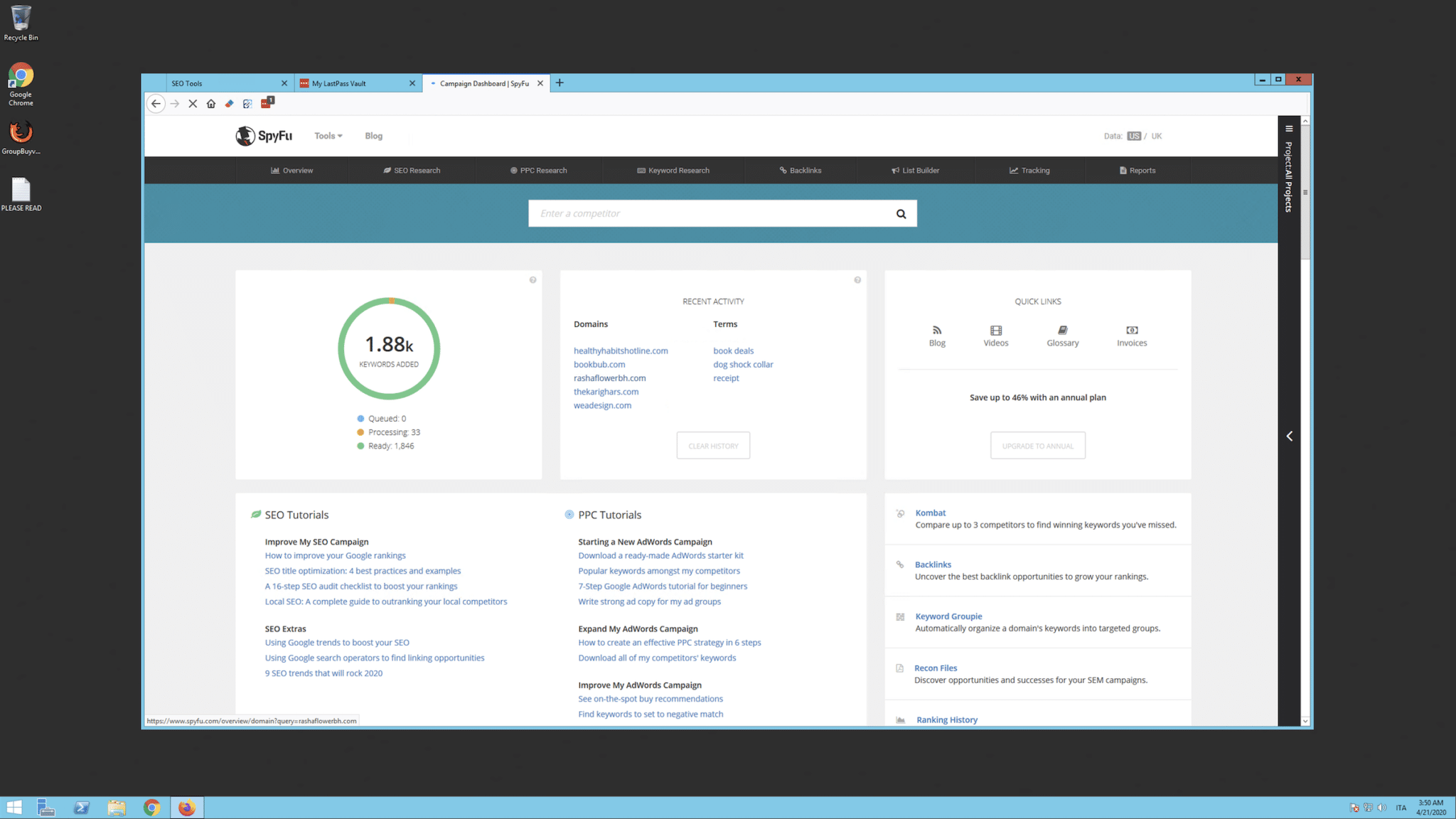Open the browser home page icon
This screenshot has width=1456, height=819.
tap(211, 104)
